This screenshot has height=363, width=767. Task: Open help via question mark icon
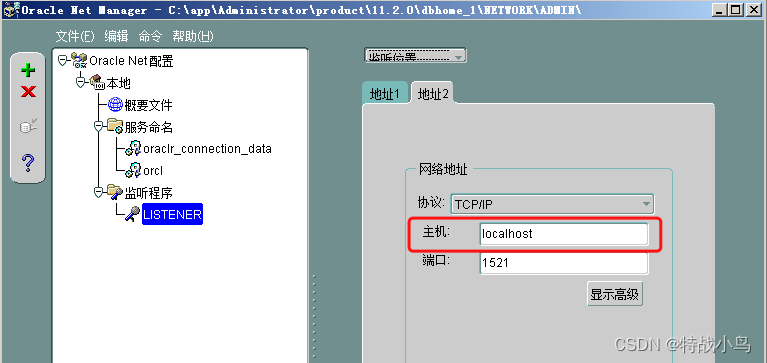(28, 162)
